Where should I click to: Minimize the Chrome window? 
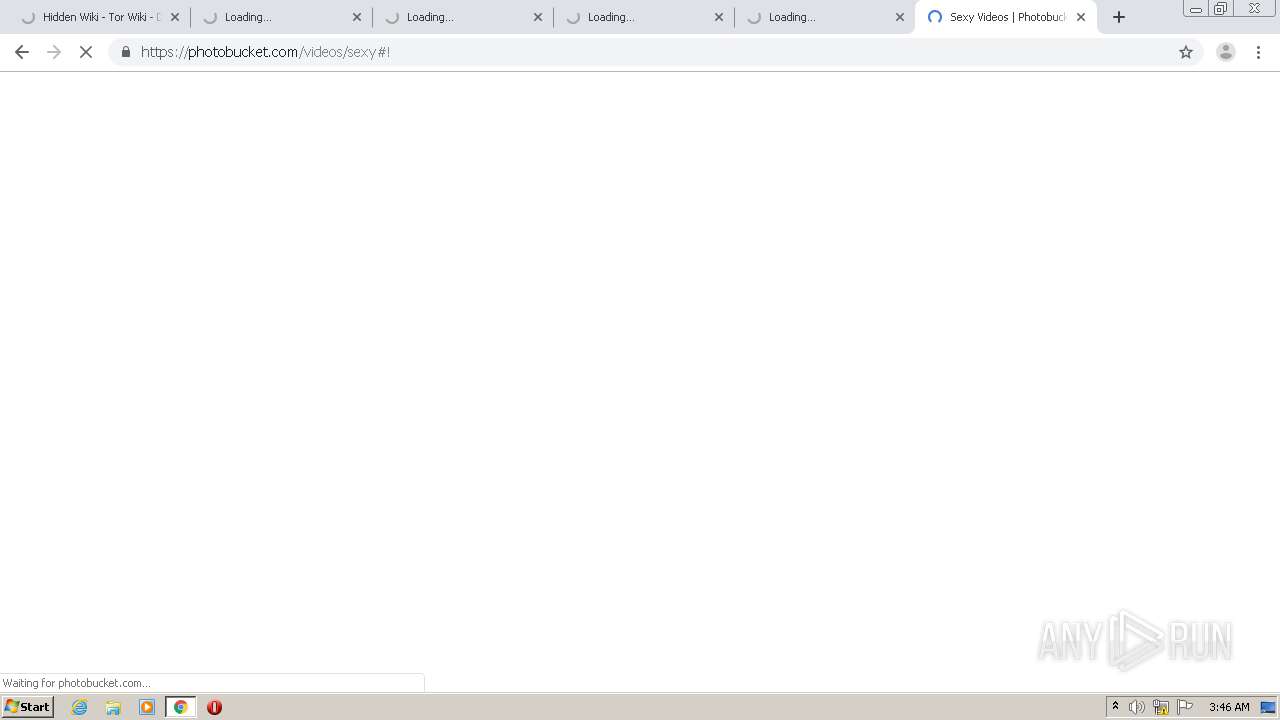pyautogui.click(x=1196, y=9)
